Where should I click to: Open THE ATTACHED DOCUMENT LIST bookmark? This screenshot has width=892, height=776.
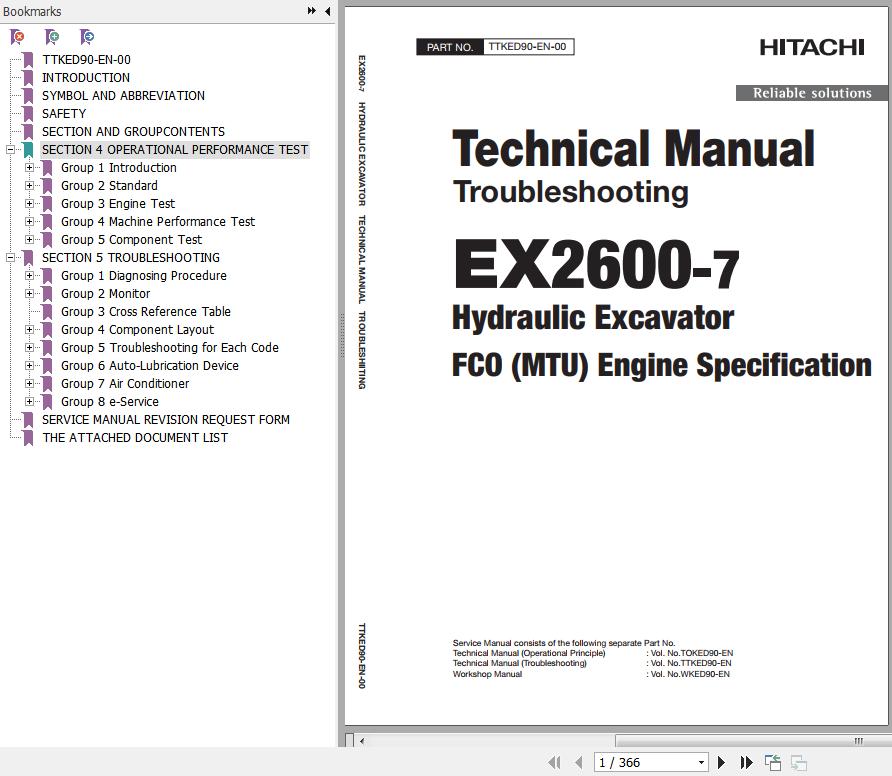click(134, 438)
